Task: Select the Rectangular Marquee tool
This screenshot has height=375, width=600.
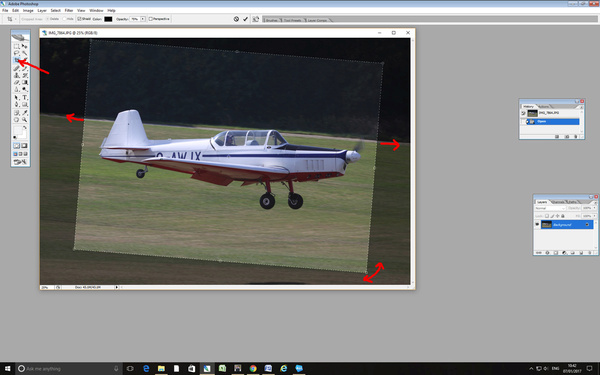Action: (16, 46)
